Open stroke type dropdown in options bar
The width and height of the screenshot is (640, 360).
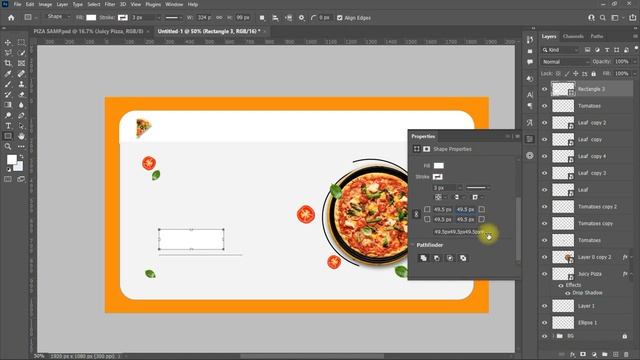(173, 18)
